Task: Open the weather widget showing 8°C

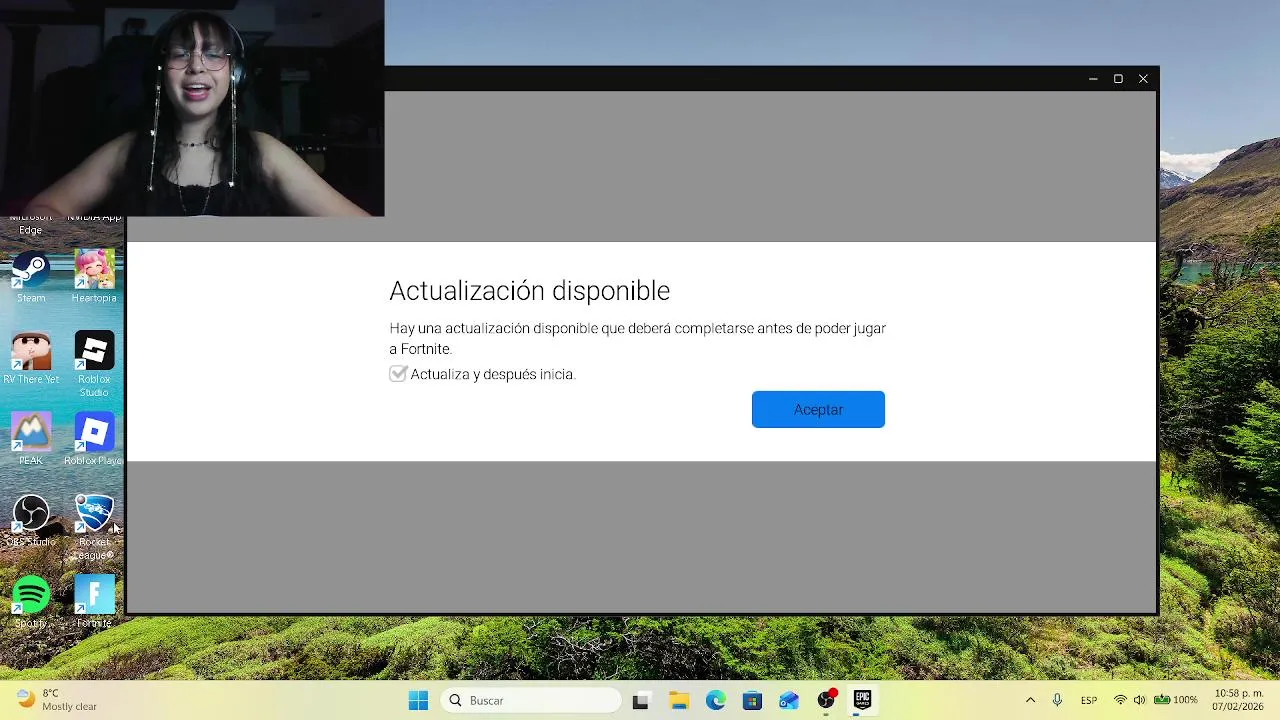Action: pos(57,700)
